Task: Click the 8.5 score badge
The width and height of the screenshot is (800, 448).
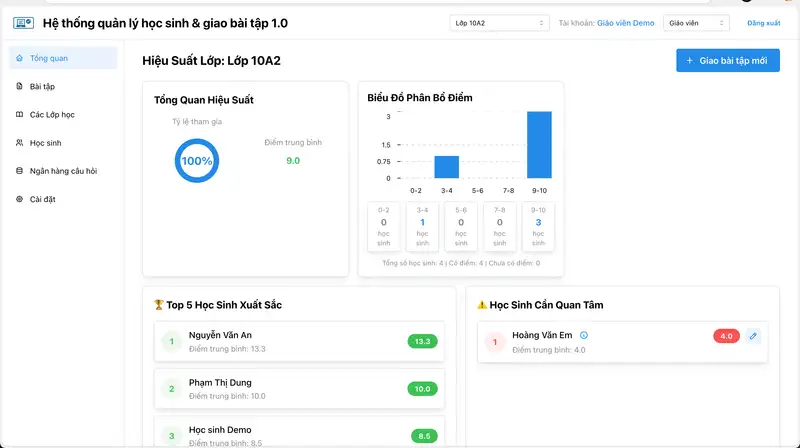Action: 424,436
